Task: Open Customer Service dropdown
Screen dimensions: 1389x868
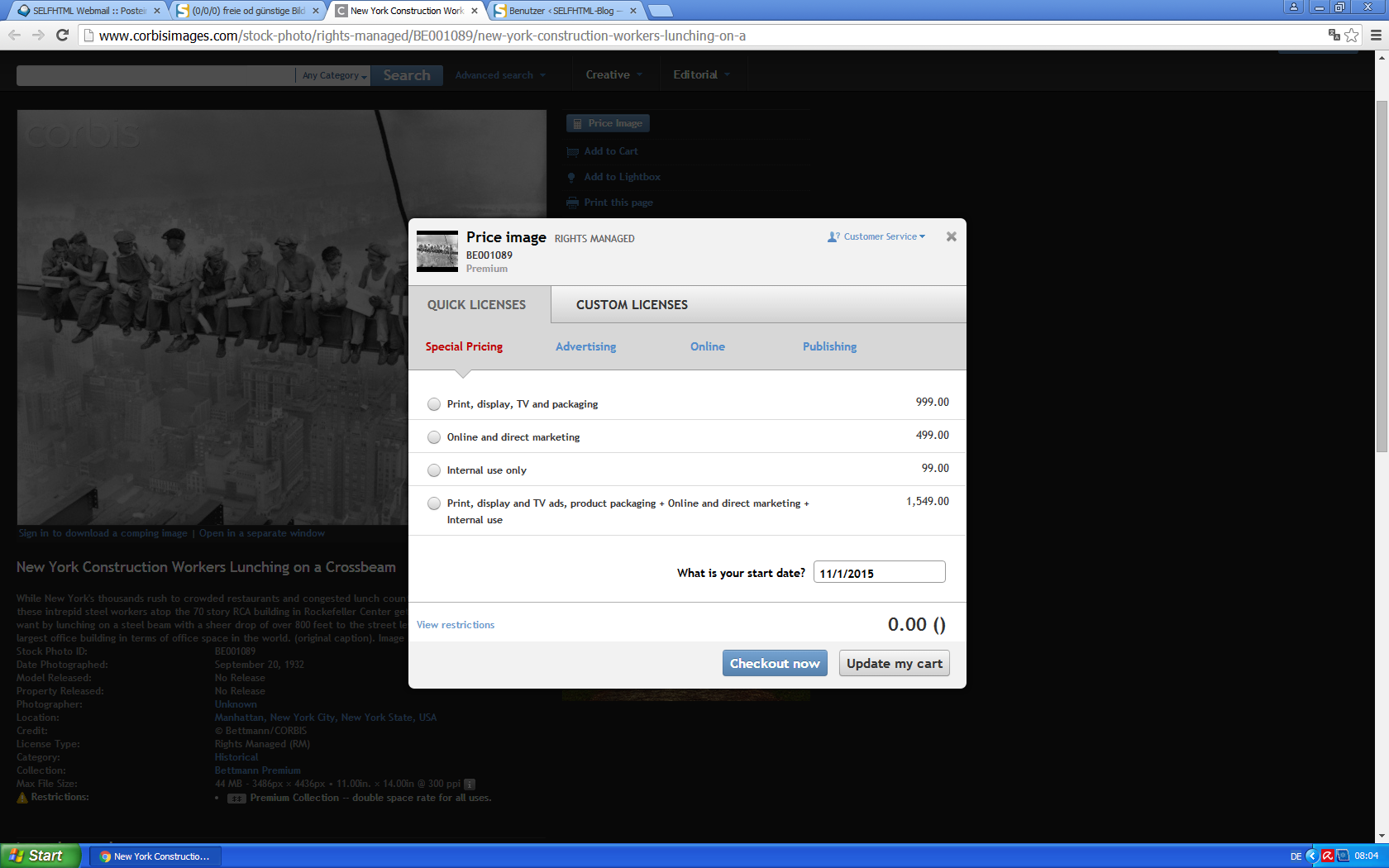Action: [x=876, y=236]
